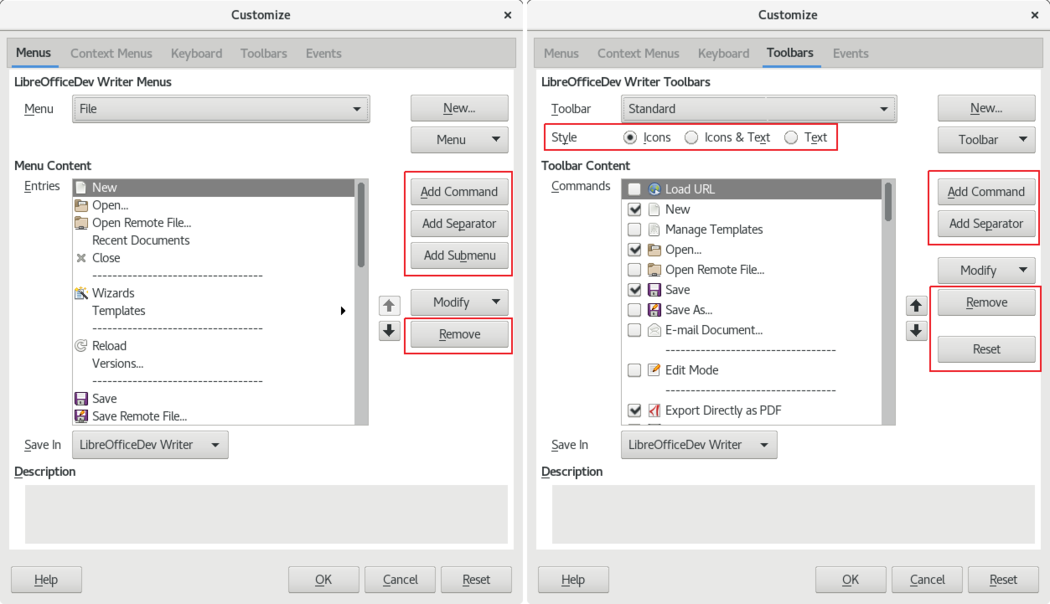Click the Save As icon in commands
This screenshot has height=604, width=1050.
click(654, 310)
